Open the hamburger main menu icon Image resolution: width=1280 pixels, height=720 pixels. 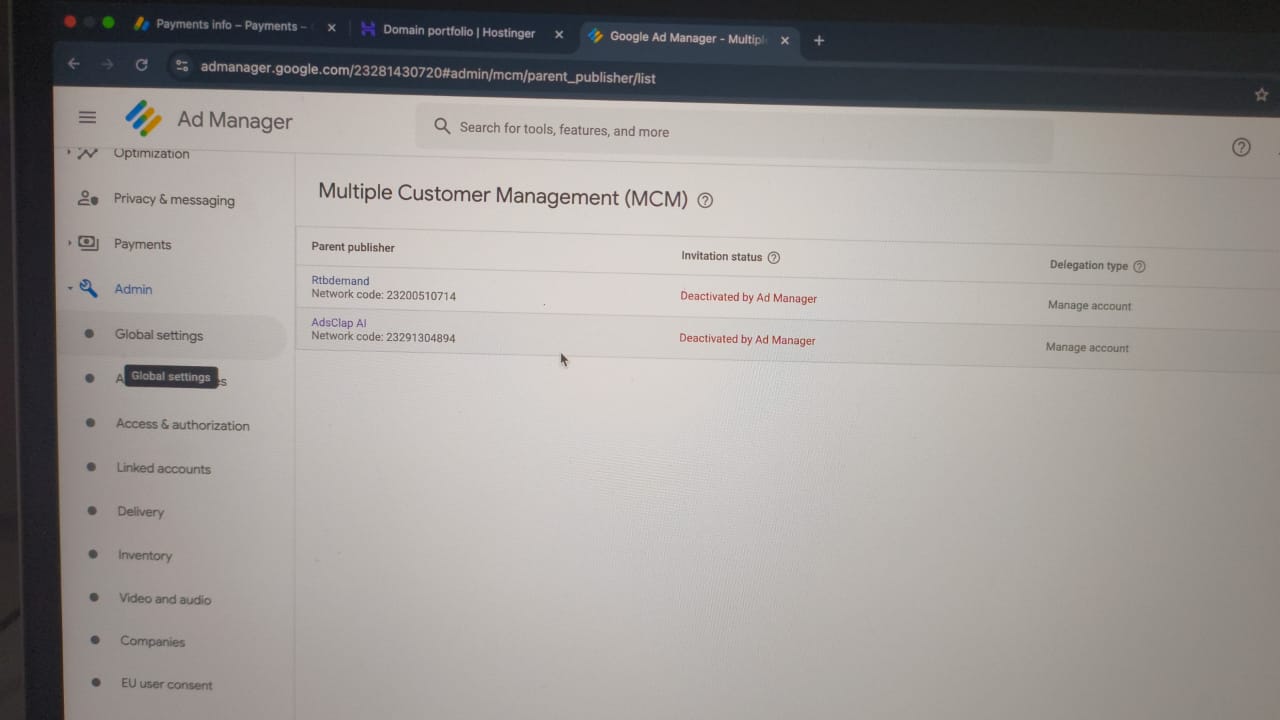click(x=87, y=118)
